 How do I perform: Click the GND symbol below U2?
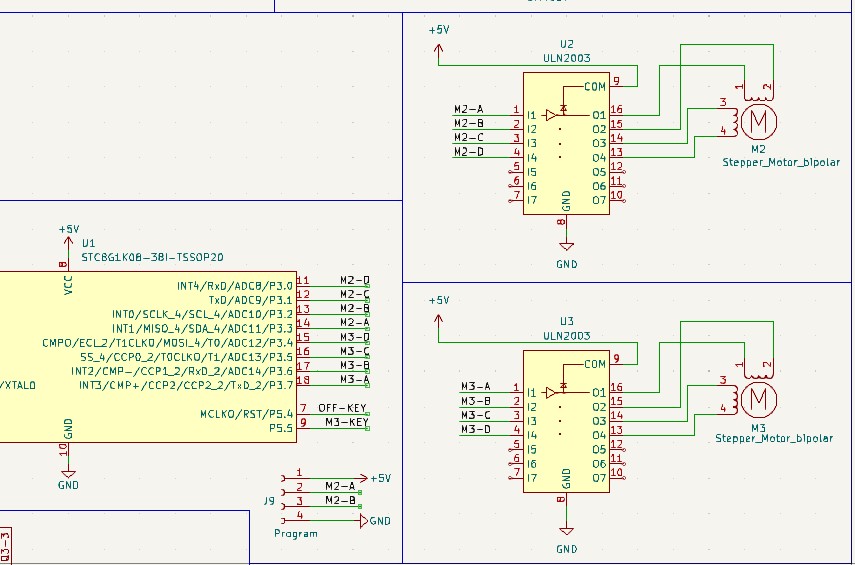click(x=567, y=245)
